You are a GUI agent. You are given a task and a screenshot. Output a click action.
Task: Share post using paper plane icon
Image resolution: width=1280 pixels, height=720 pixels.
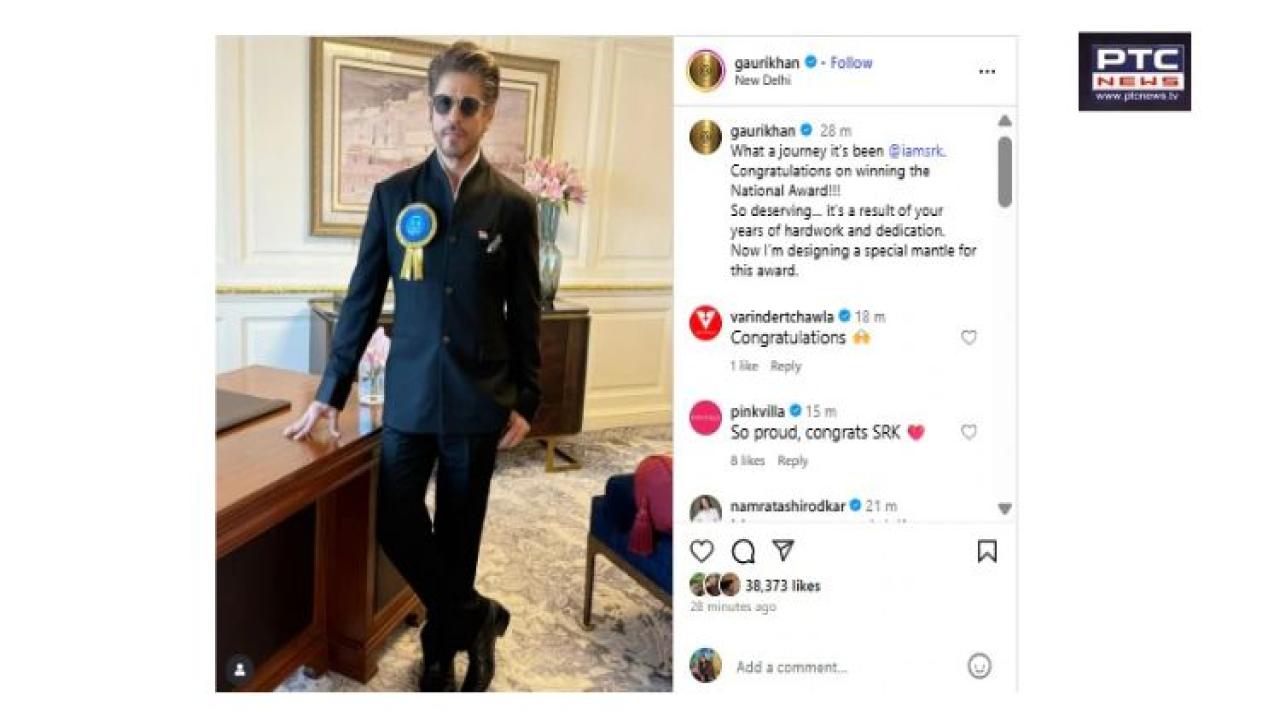pyautogui.click(x=783, y=550)
